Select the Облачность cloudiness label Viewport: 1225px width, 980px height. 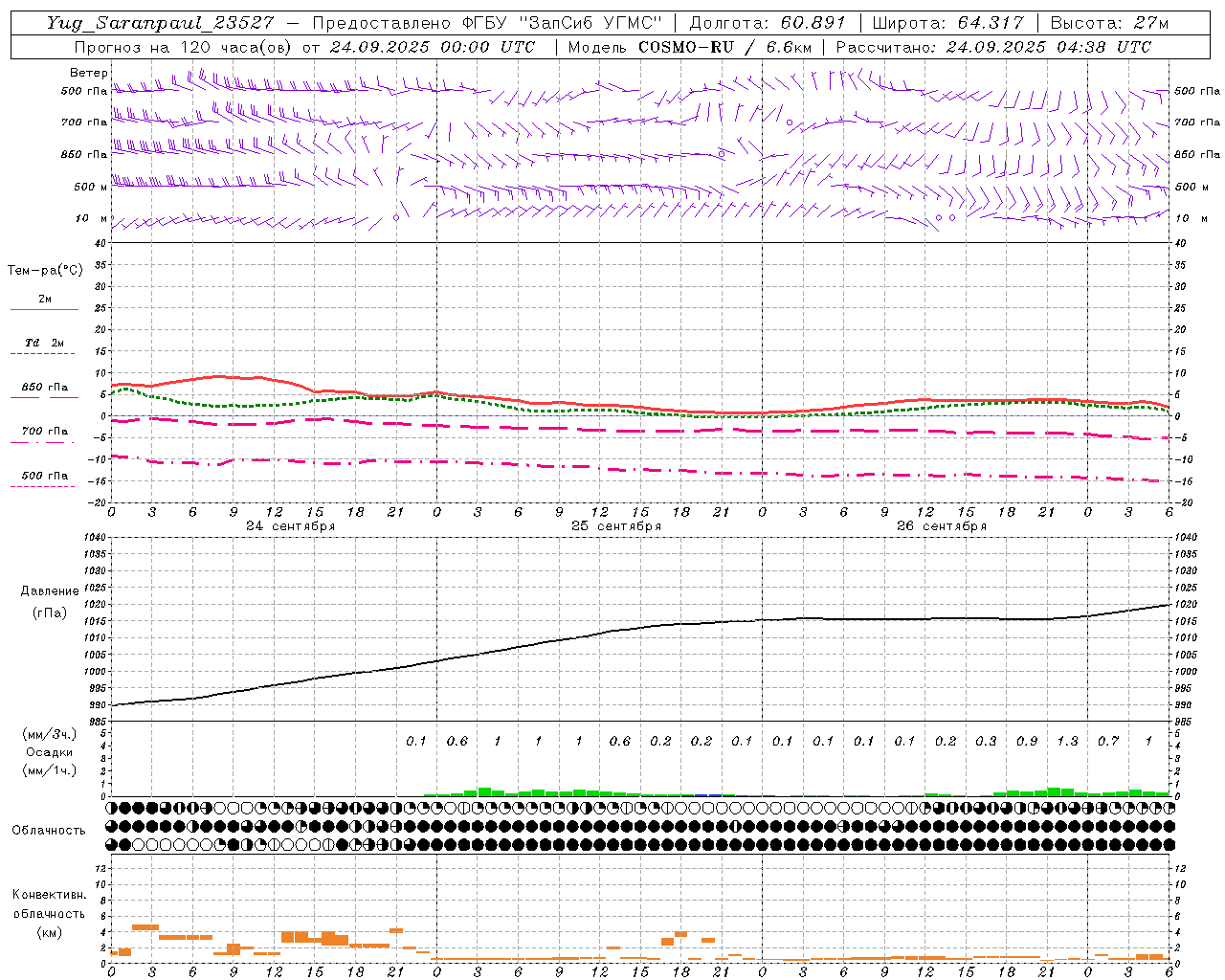49,831
